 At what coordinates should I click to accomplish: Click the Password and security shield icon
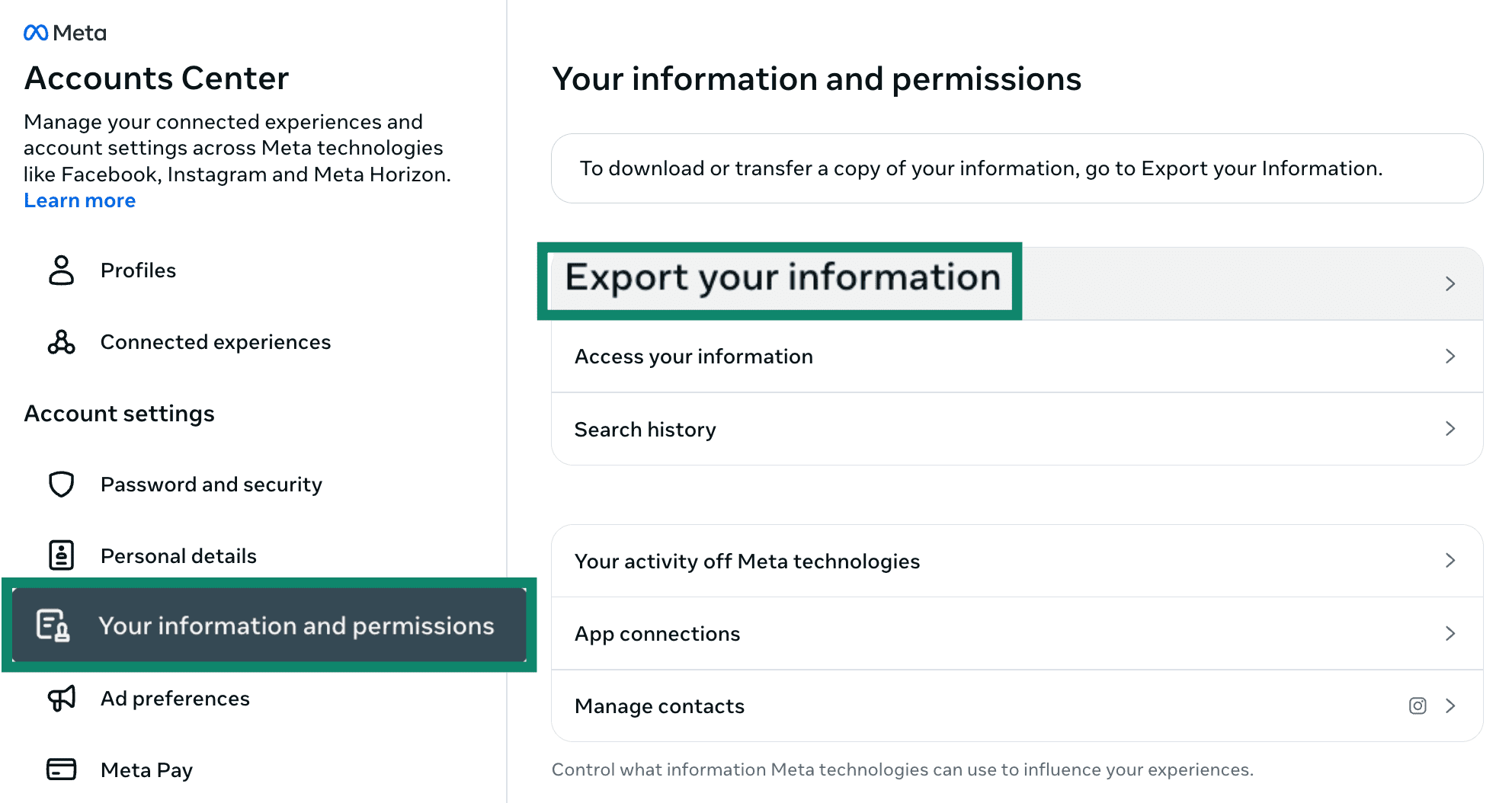tap(61, 485)
